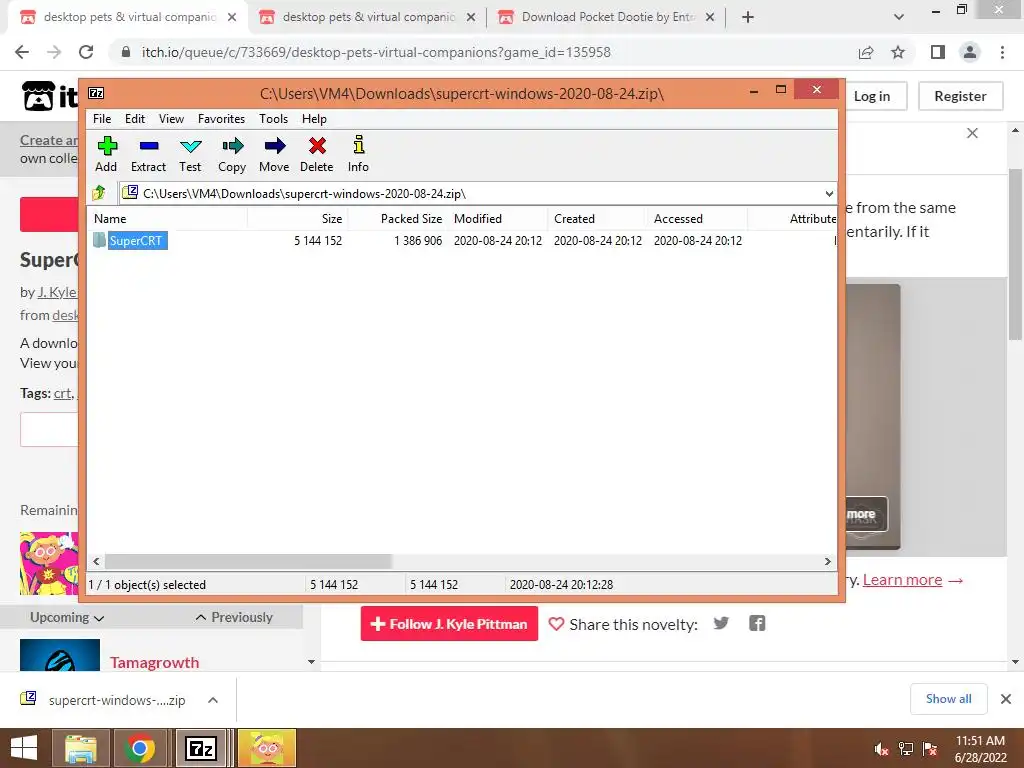Open the Windows Start button
1024x768 pixels.
click(x=24, y=748)
